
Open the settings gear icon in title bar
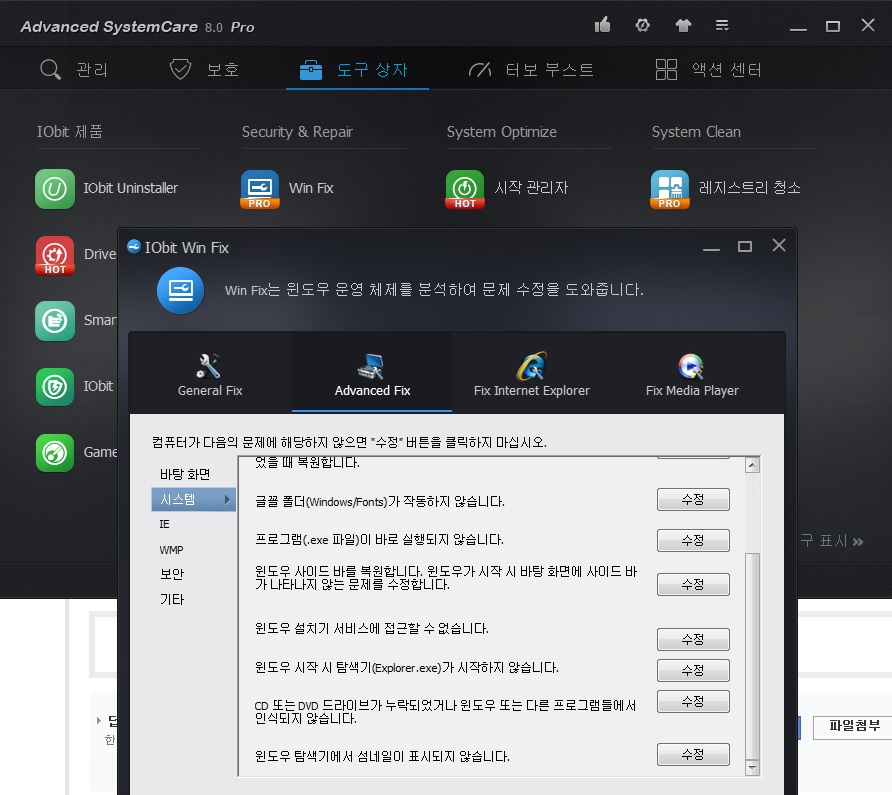(x=643, y=25)
